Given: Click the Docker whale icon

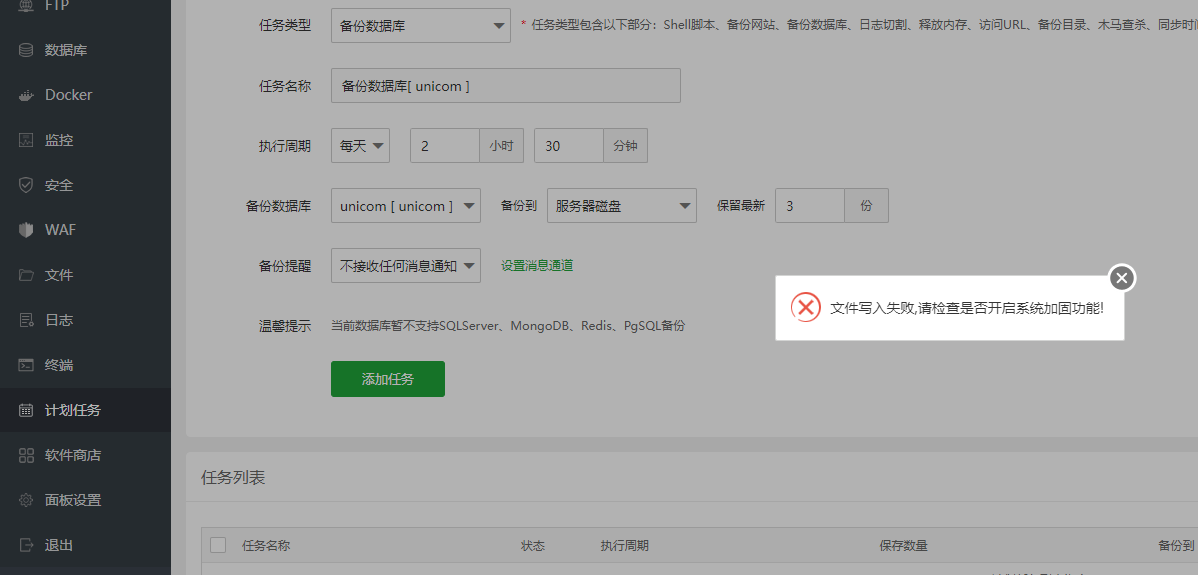Looking at the screenshot, I should point(26,95).
